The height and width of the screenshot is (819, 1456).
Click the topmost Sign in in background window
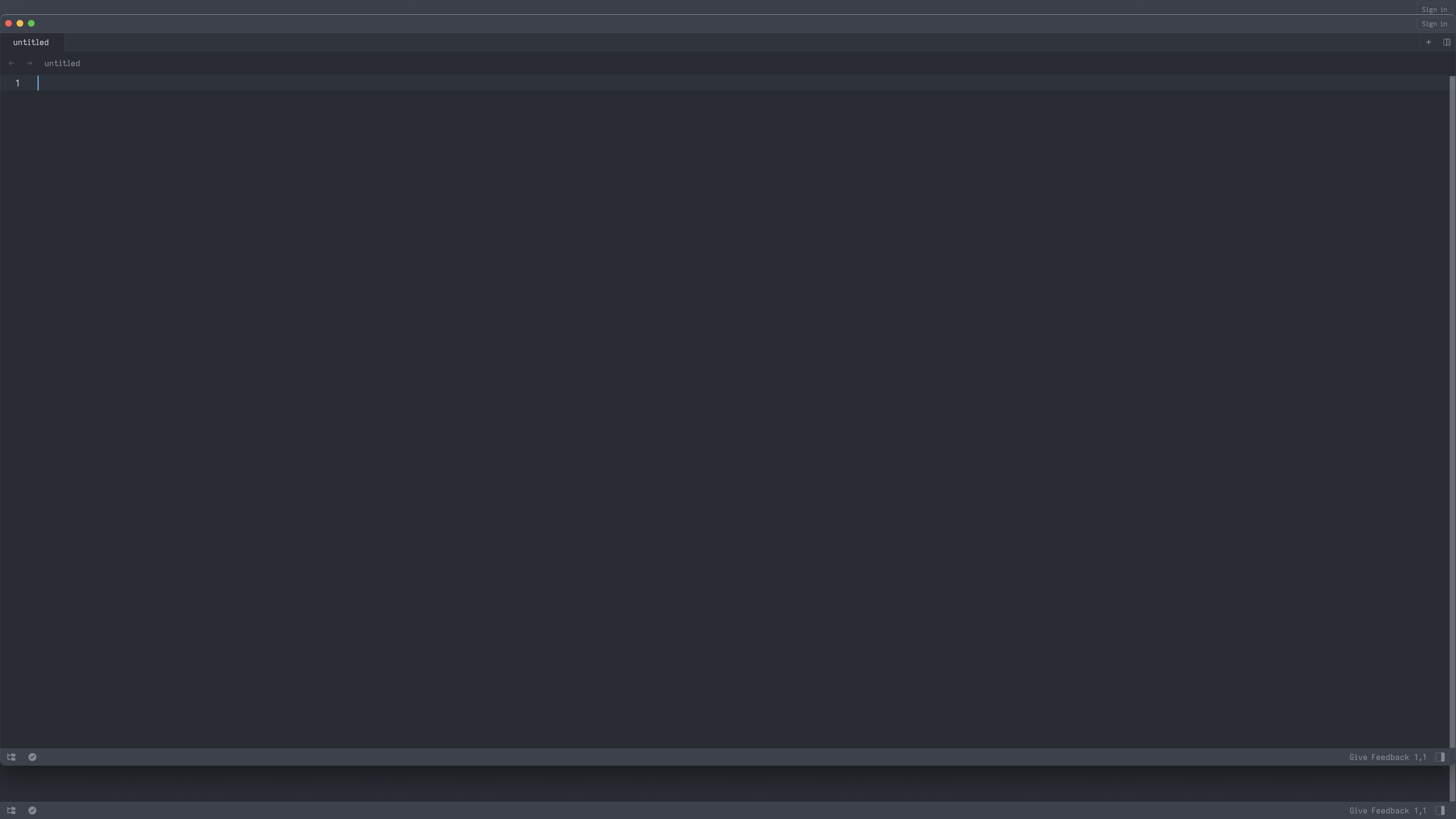click(x=1434, y=10)
